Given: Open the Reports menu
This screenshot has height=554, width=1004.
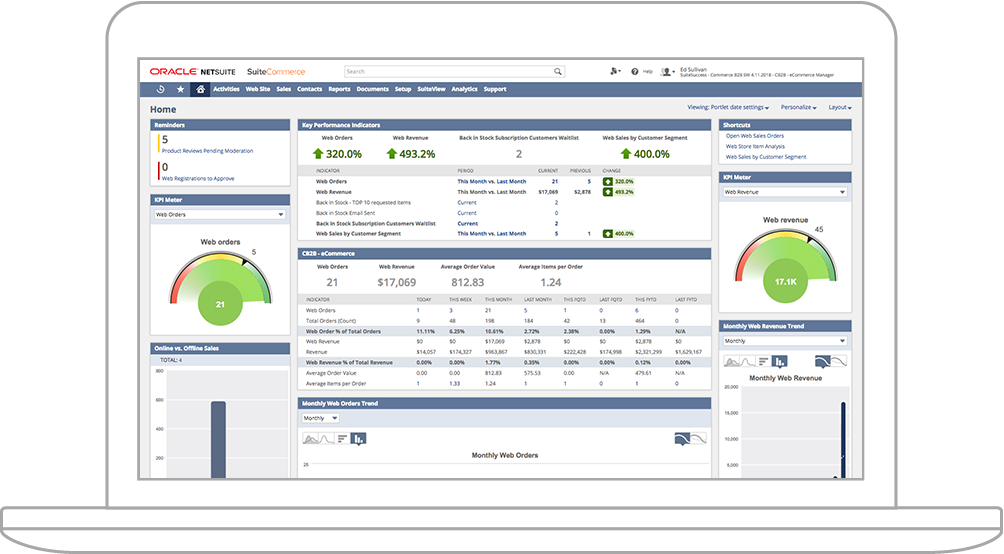Looking at the screenshot, I should coord(339,89).
